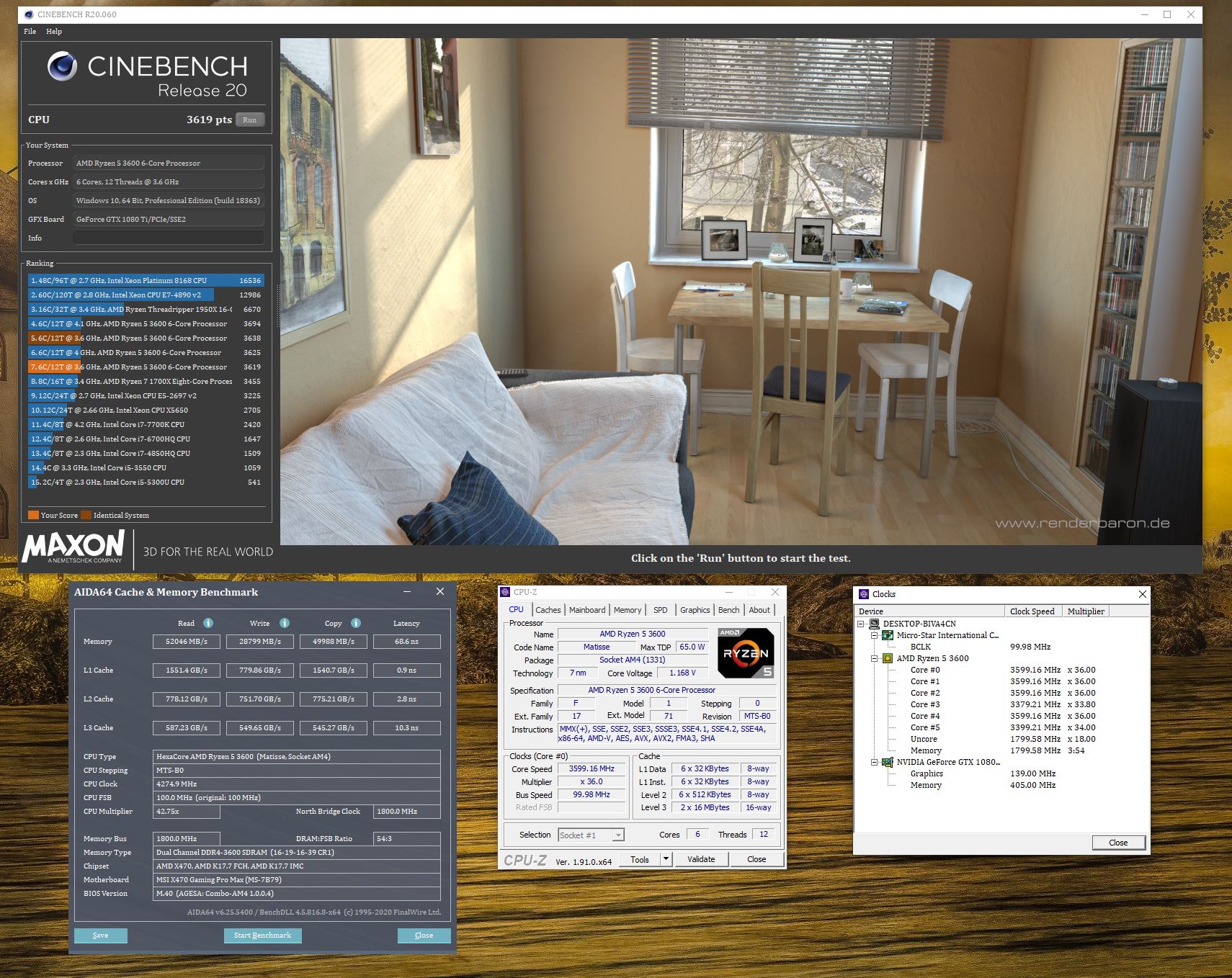Click the Close button at AIDA64's bottom

click(424, 936)
